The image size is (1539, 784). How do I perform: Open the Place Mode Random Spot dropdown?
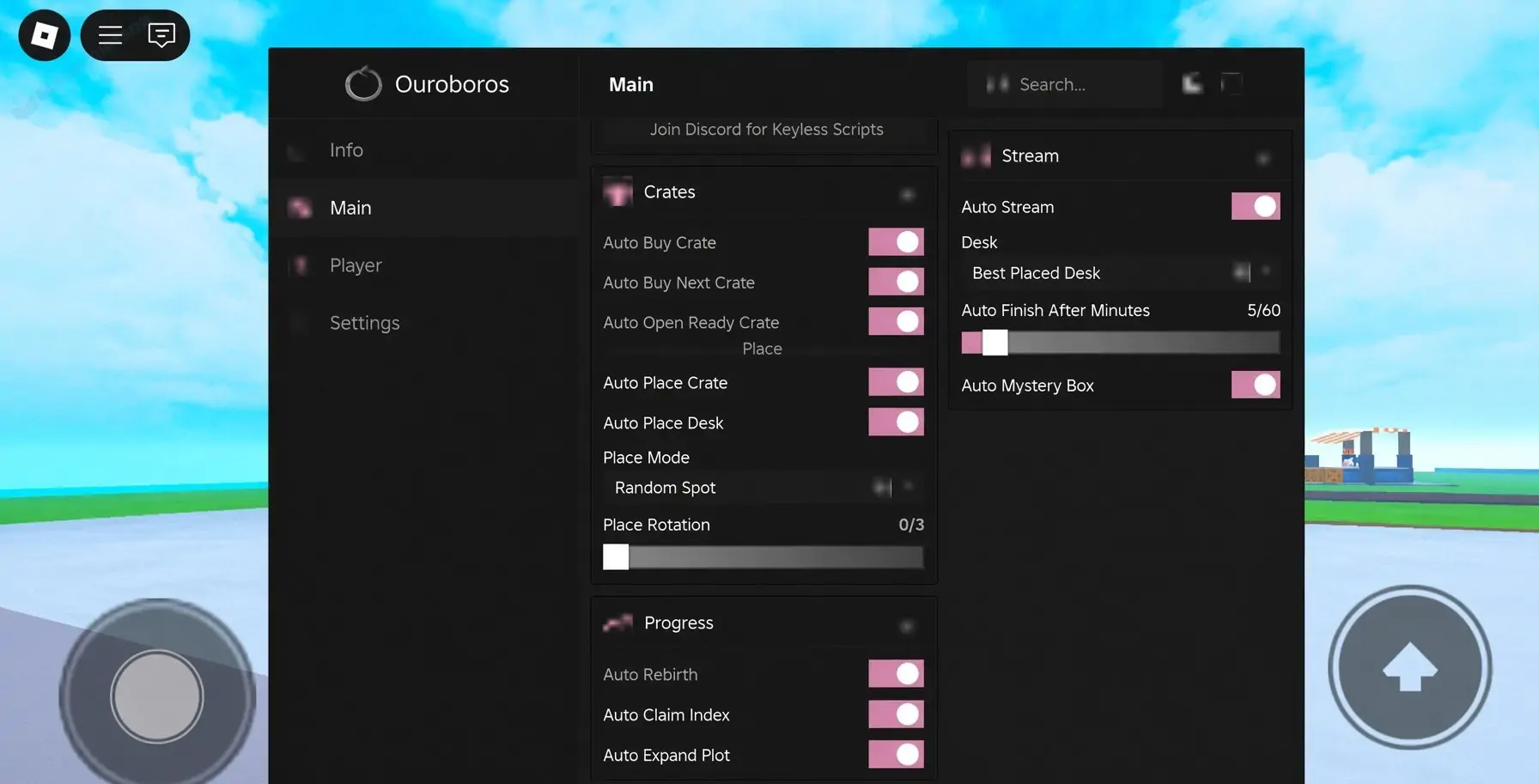(x=763, y=488)
